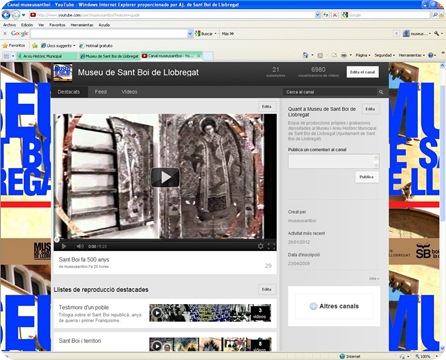Expand the Google toolbar search box dropdown

pyautogui.click(x=190, y=34)
